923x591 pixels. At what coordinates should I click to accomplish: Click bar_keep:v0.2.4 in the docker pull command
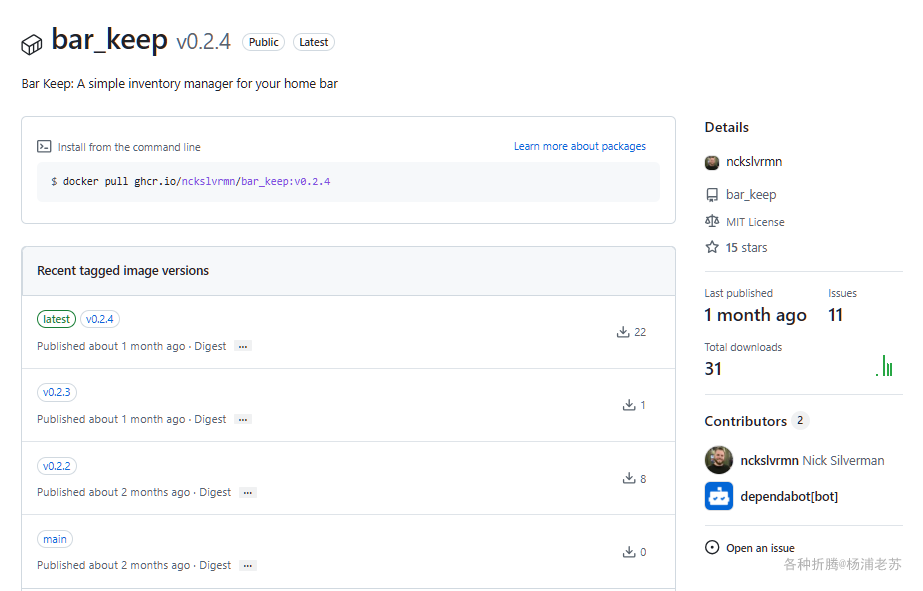tap(285, 181)
